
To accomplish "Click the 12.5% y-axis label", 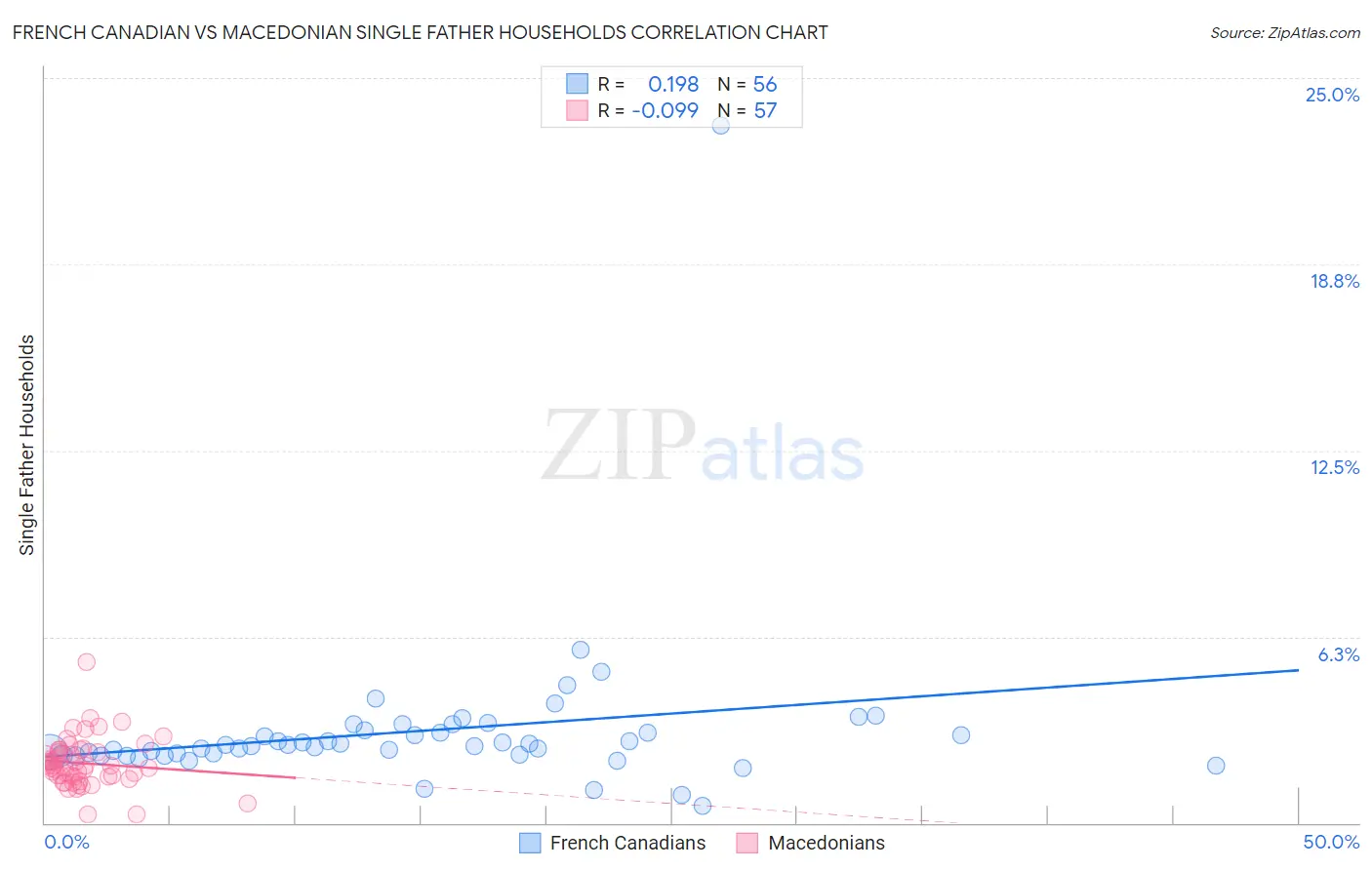I will 1334,467.
